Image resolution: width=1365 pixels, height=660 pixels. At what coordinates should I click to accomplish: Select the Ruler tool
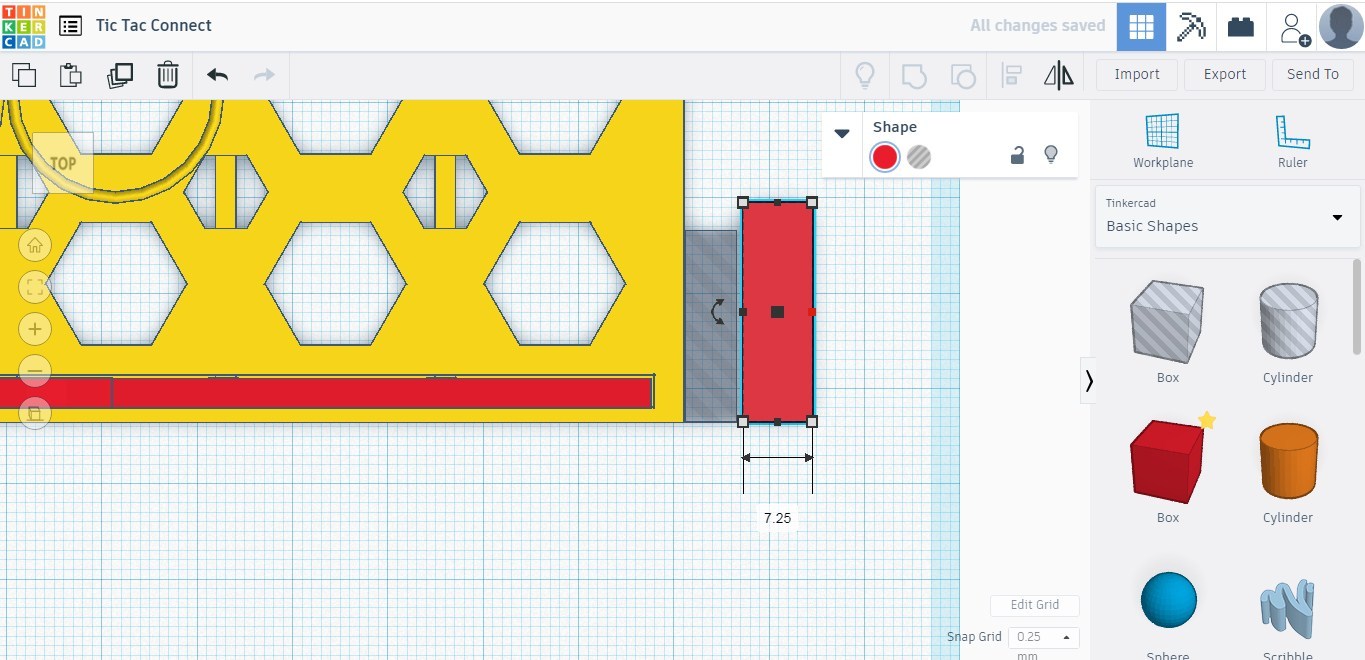click(x=1292, y=141)
